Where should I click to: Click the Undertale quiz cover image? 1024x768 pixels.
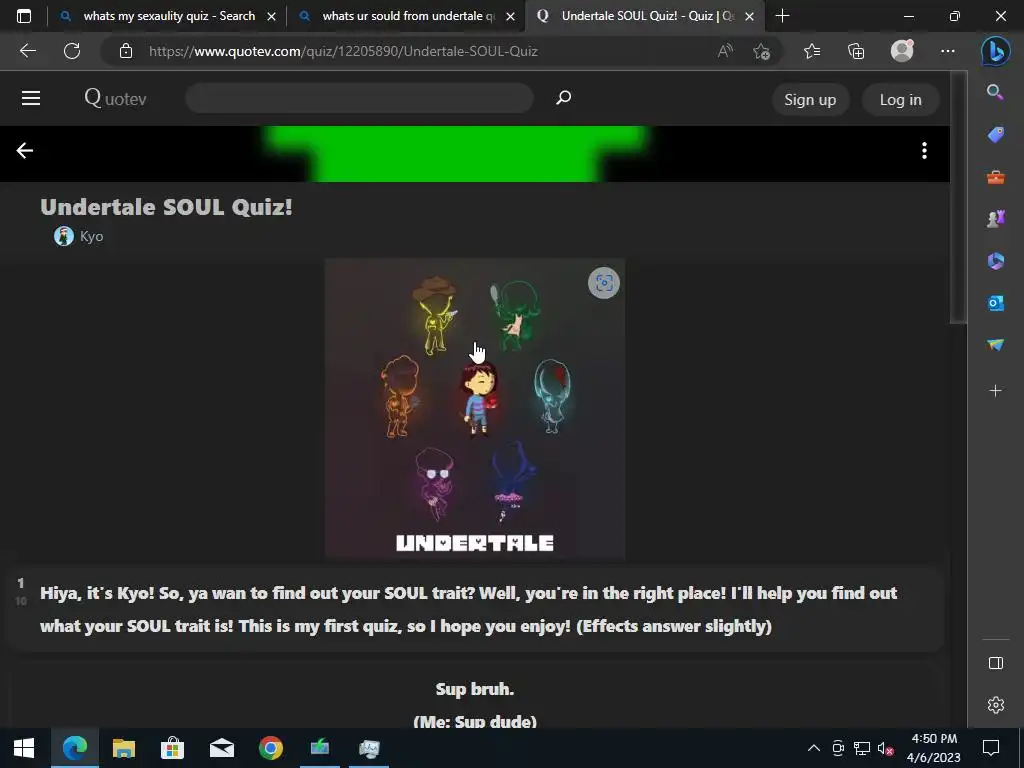coord(475,408)
